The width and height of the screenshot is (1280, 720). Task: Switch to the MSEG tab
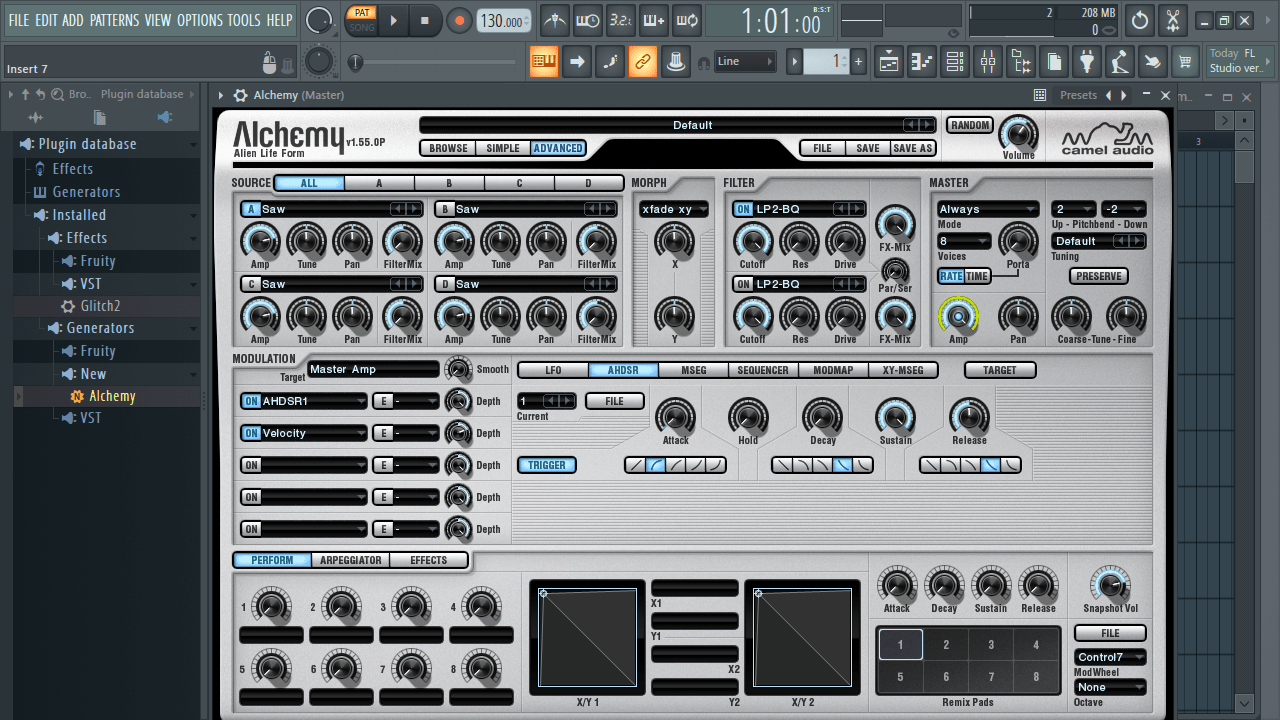(693, 370)
